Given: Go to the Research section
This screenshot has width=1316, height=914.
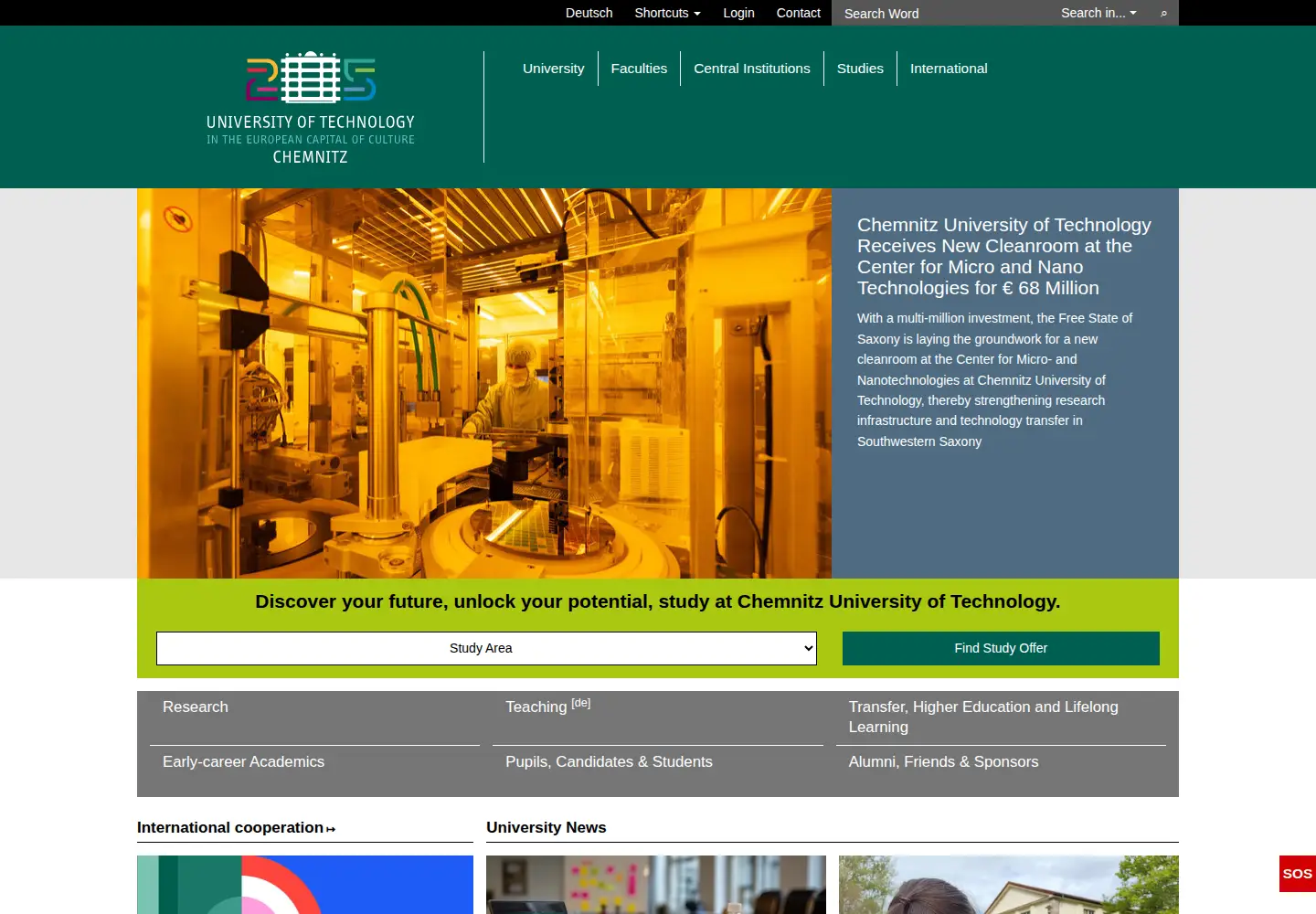Looking at the screenshot, I should point(196,707).
